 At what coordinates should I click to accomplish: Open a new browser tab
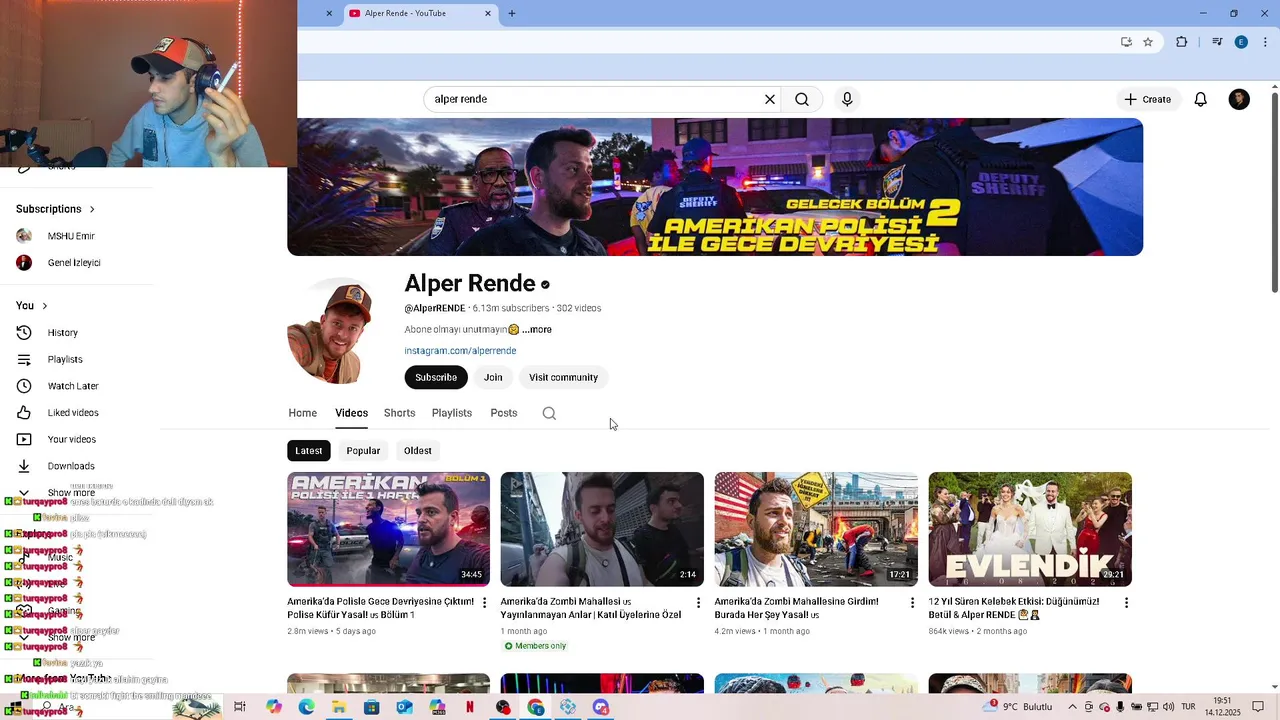pyautogui.click(x=512, y=13)
